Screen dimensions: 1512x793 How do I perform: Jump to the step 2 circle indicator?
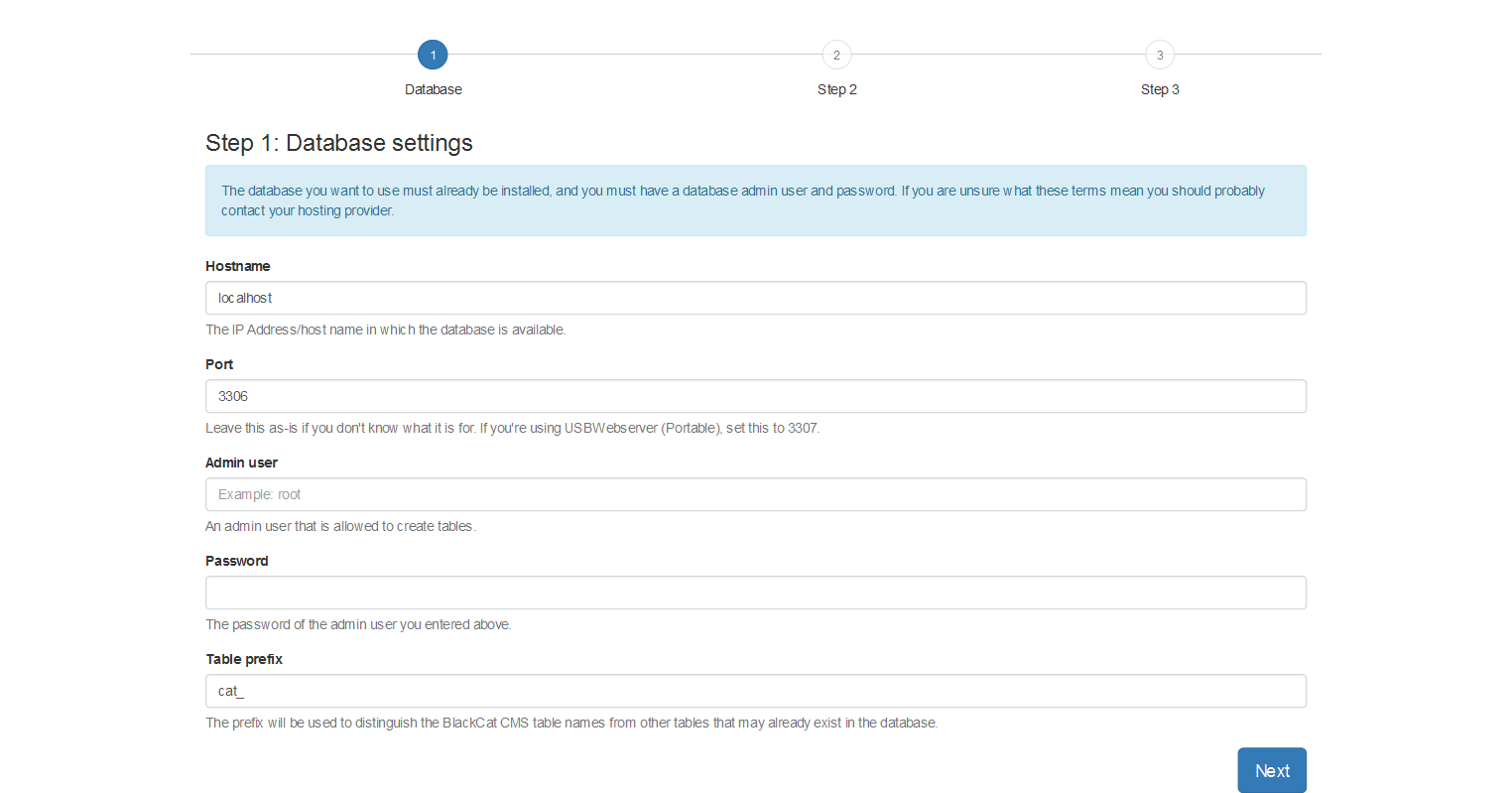tap(836, 55)
